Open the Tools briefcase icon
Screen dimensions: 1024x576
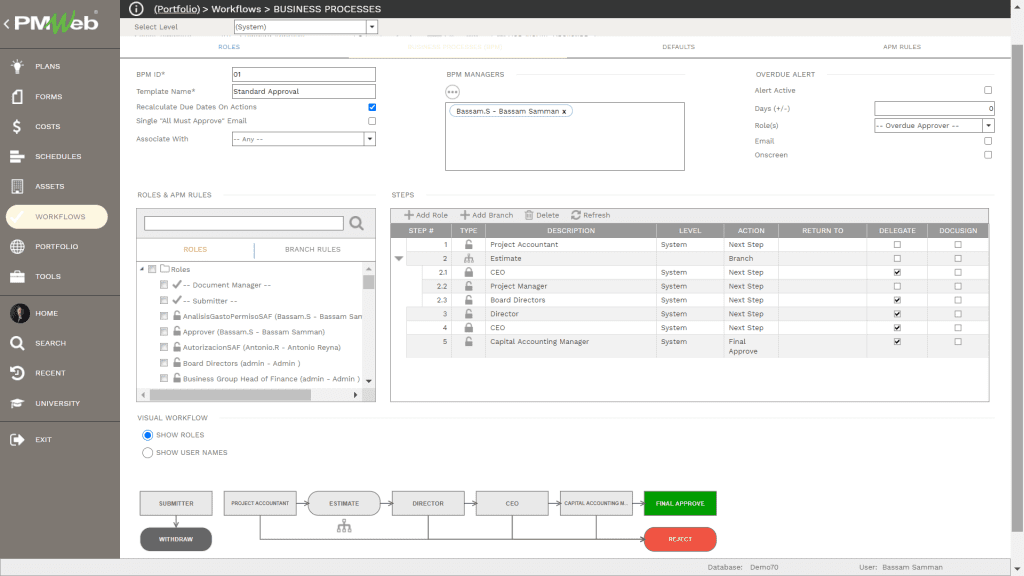tap(18, 276)
